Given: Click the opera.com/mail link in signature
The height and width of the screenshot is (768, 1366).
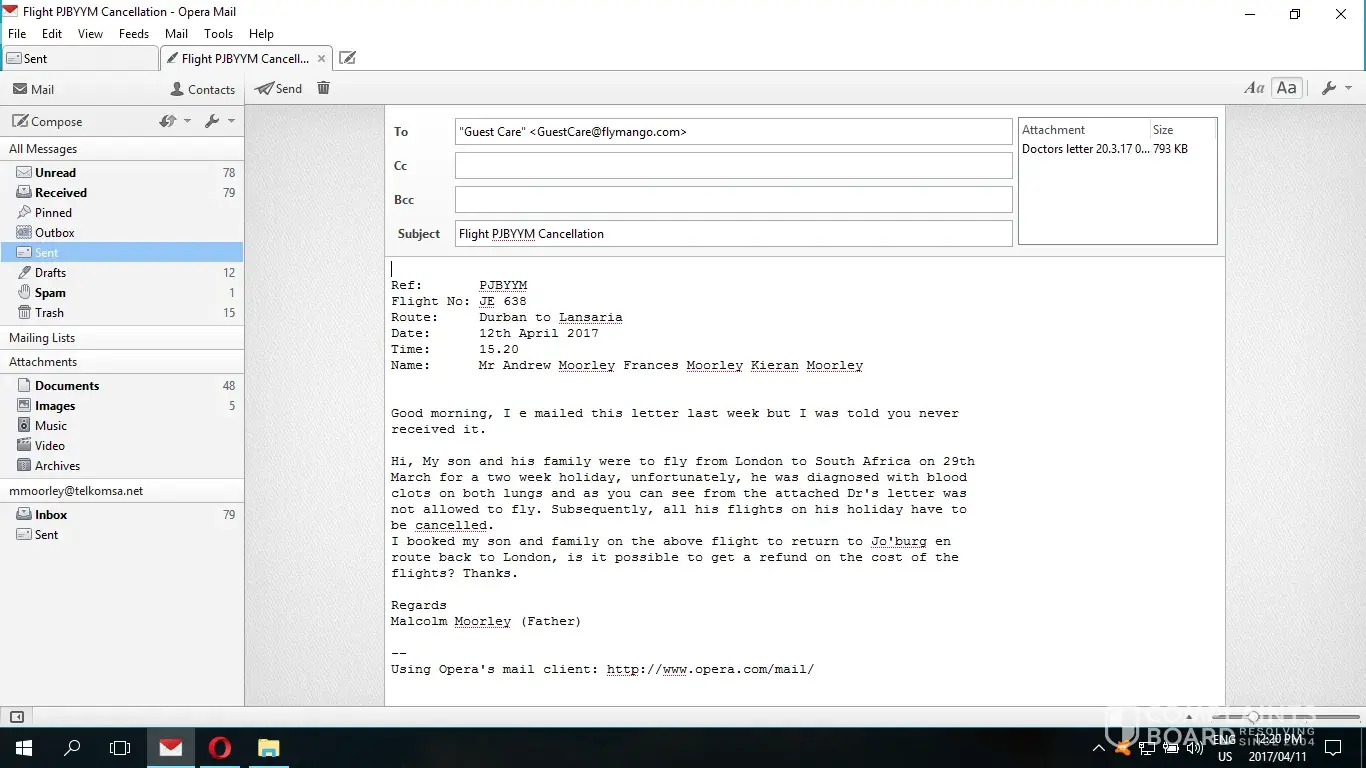Looking at the screenshot, I should (x=710, y=669).
